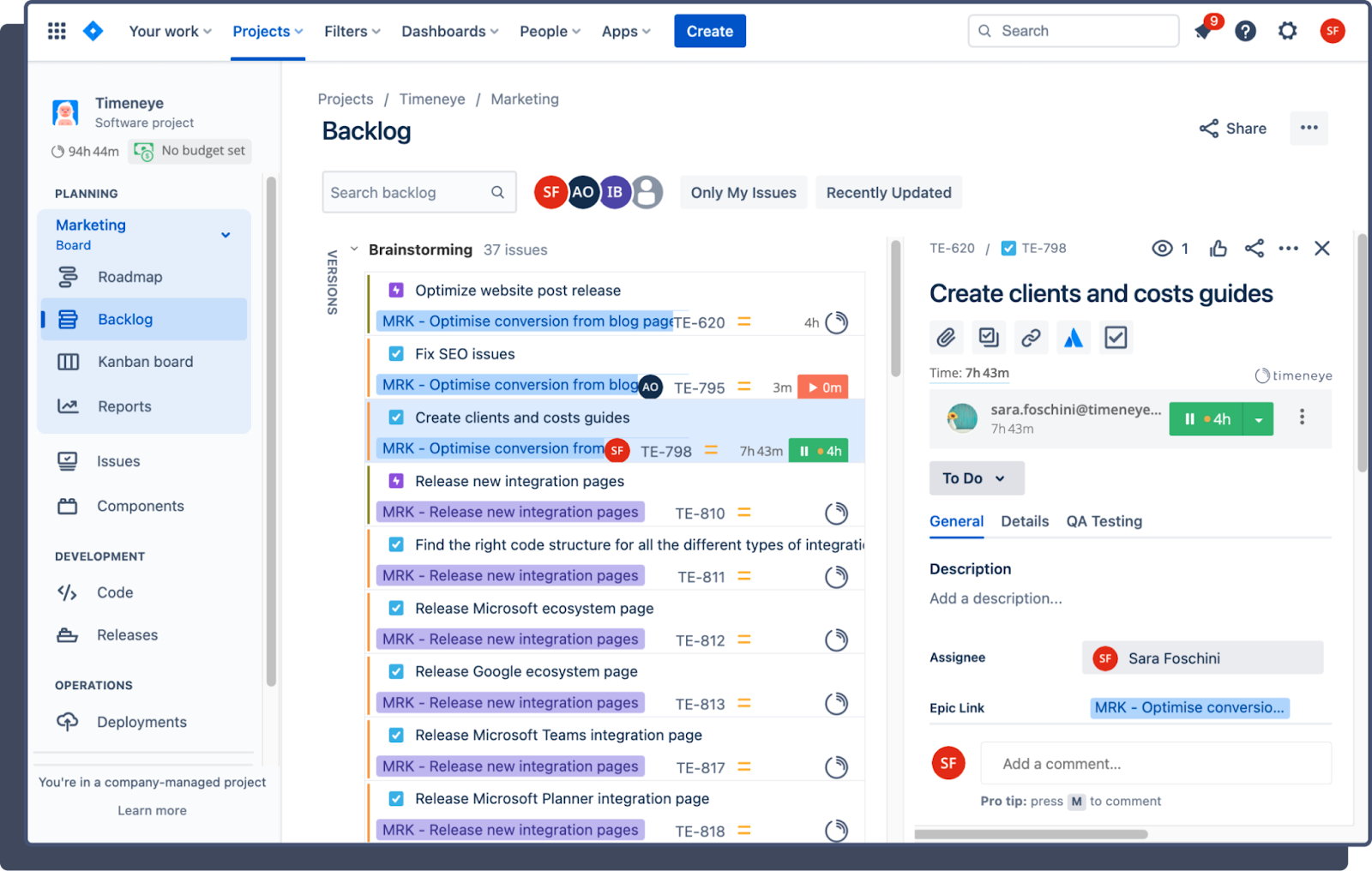Open the Timeneye breadcrumb link
Image resolution: width=1372 pixels, height=871 pixels.
(432, 99)
